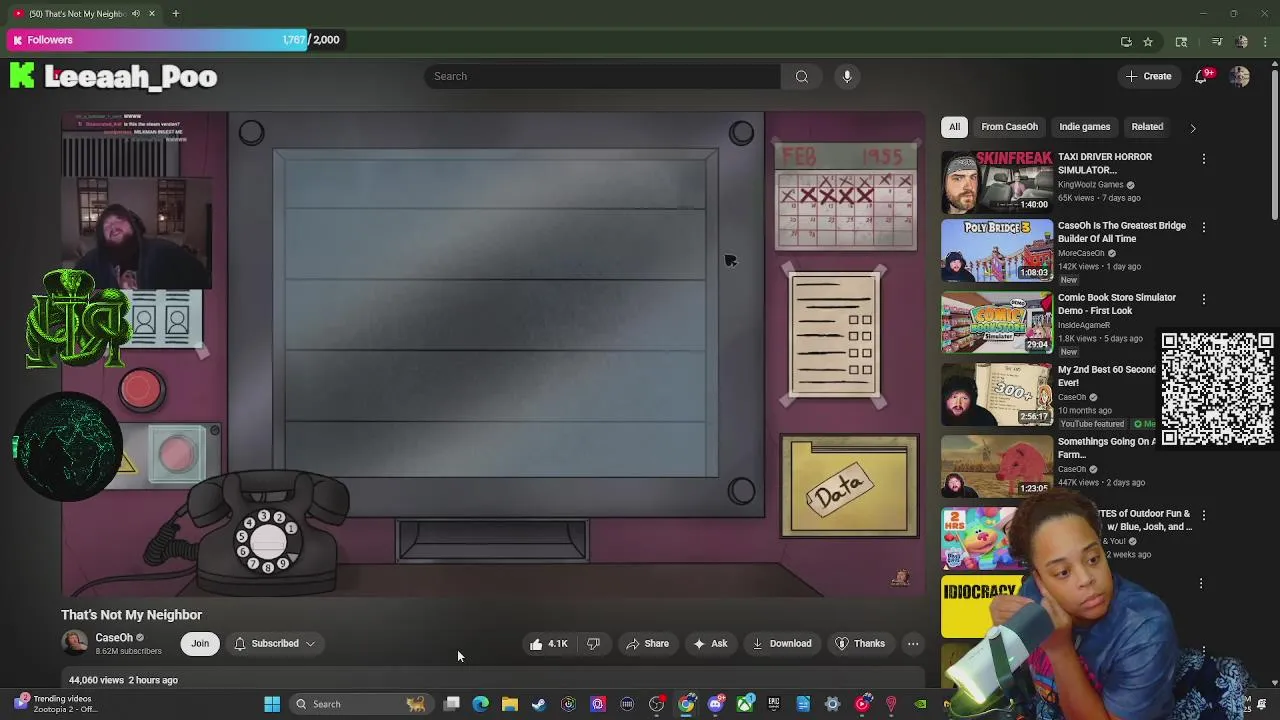Click the 'That's Not My Neighbor' video title
Image resolution: width=1280 pixels, height=720 pixels.
pos(131,615)
